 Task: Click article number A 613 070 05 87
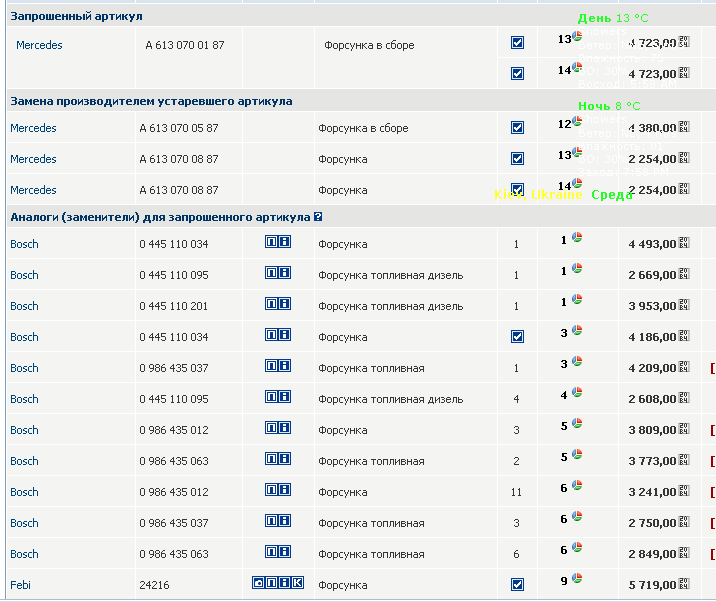[179, 128]
